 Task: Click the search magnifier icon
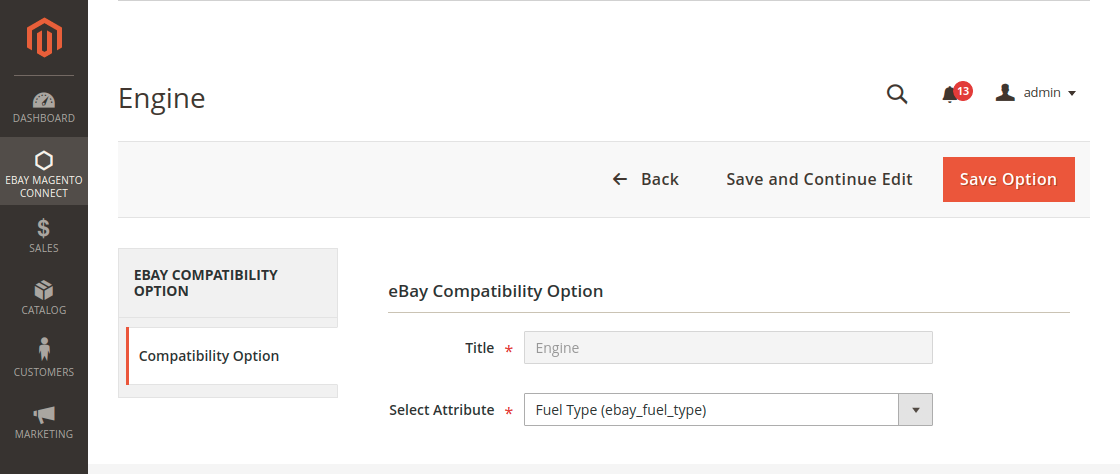[897, 94]
